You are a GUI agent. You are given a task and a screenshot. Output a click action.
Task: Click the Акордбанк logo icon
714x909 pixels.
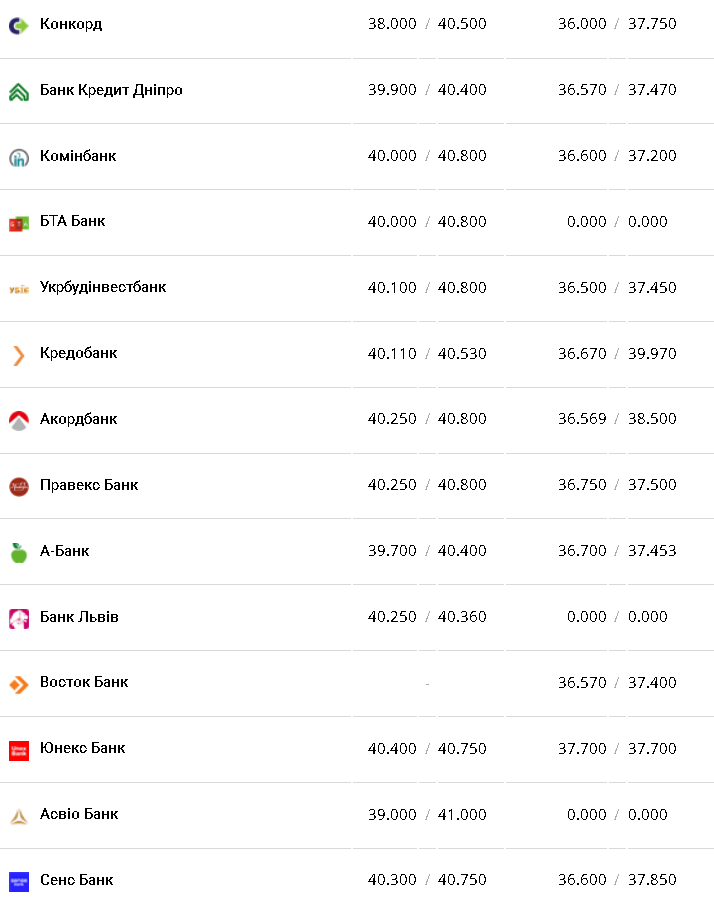pyautogui.click(x=18, y=421)
